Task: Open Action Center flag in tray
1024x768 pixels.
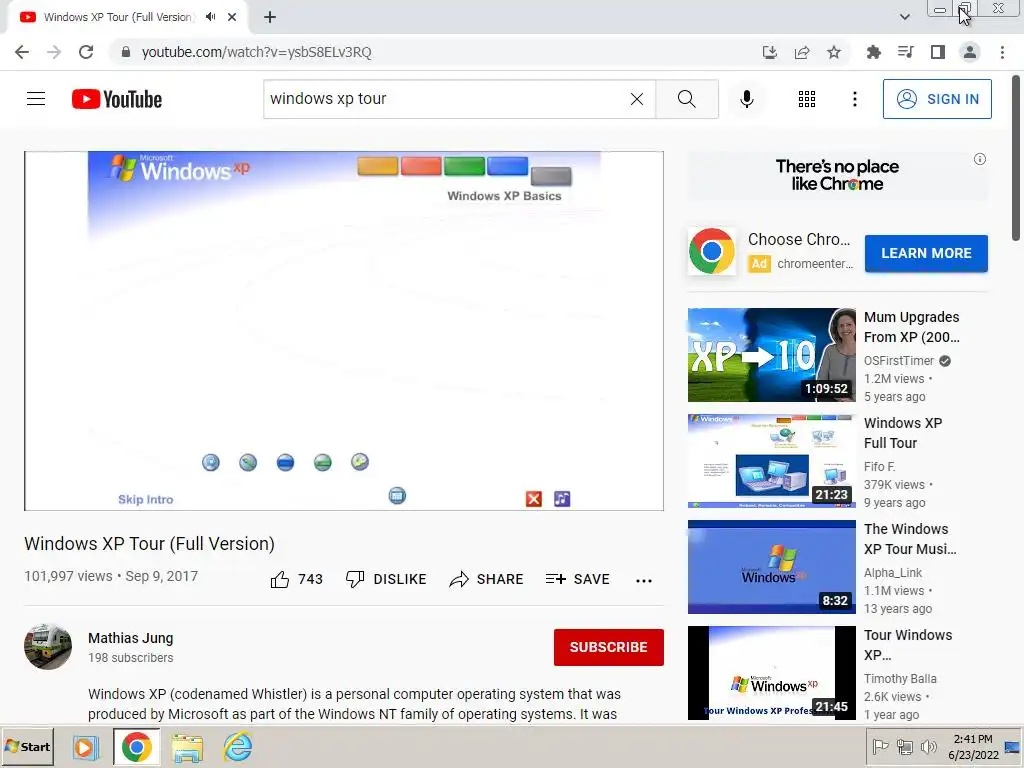Action: 880,746
